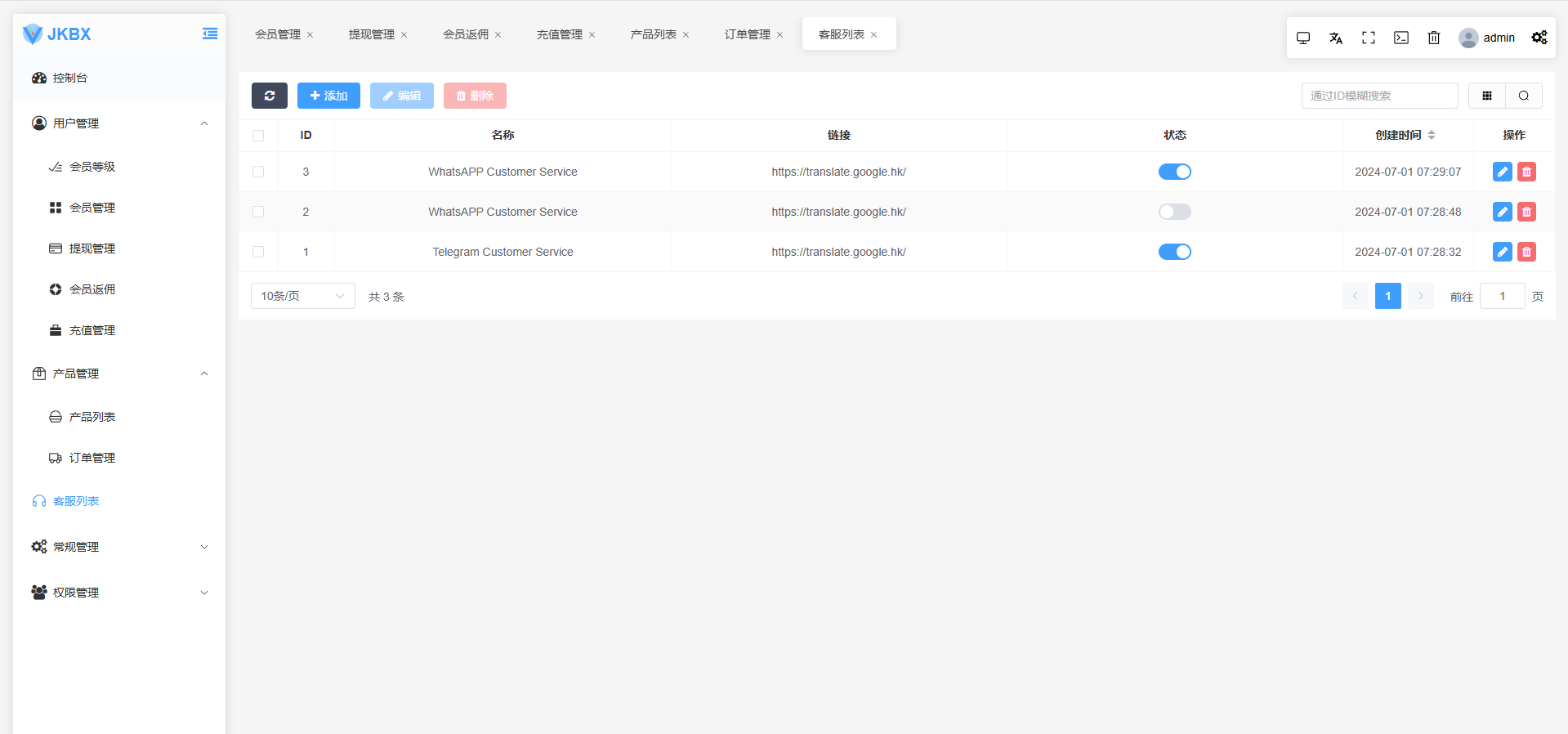Go to page 1 button
Screen dimensions: 1568x734
(x=1388, y=296)
